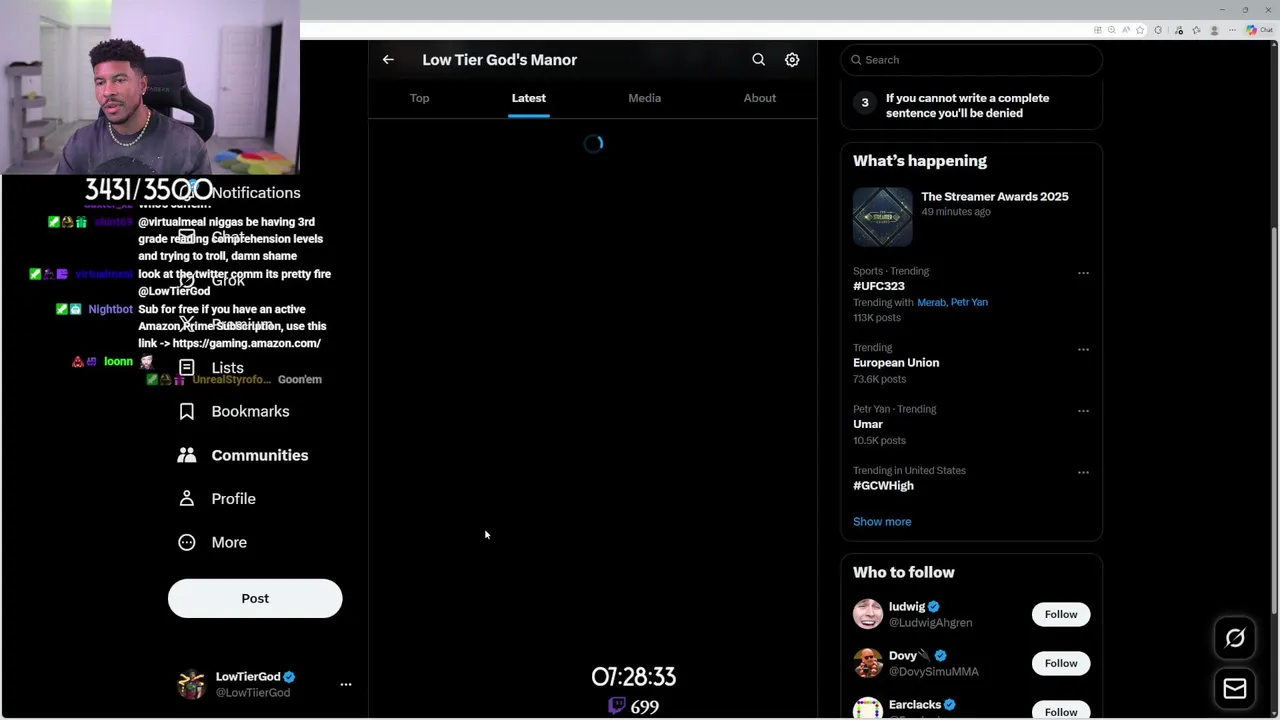This screenshot has height=720, width=1280.
Task: Open more options for European Union trend
Action: (x=1083, y=350)
